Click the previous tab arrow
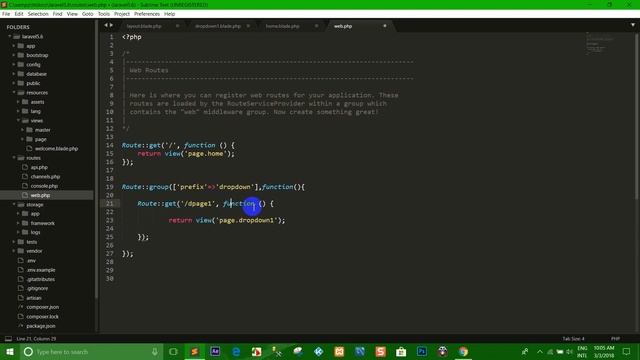The height and width of the screenshot is (360, 640). click(106, 25)
